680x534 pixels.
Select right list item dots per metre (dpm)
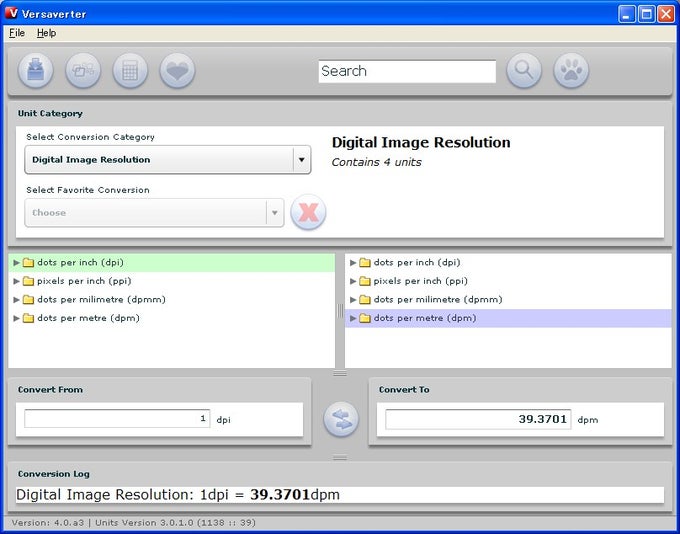(508, 318)
